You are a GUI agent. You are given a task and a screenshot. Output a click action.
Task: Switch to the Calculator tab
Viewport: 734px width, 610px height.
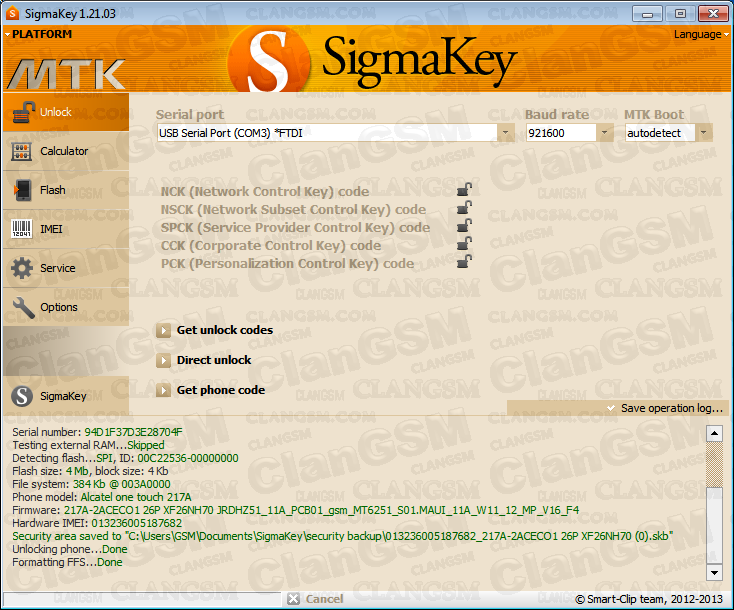(x=64, y=151)
